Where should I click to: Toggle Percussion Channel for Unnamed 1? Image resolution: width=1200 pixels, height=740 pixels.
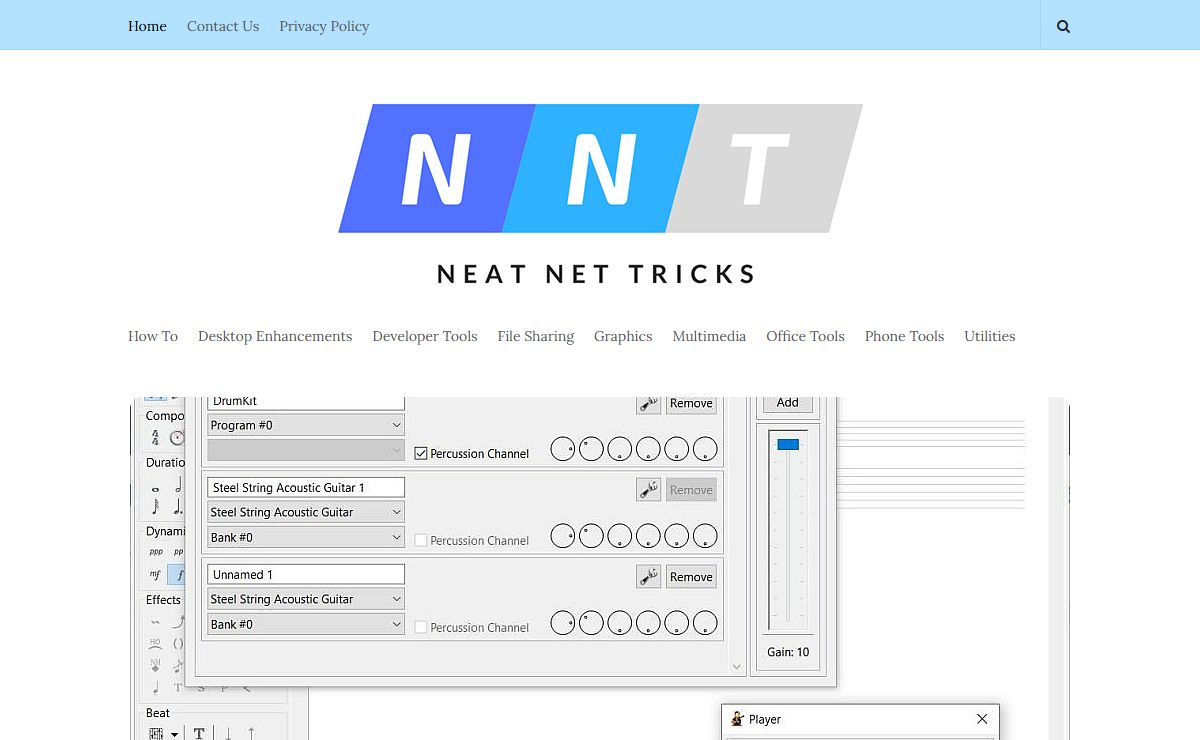pos(421,627)
